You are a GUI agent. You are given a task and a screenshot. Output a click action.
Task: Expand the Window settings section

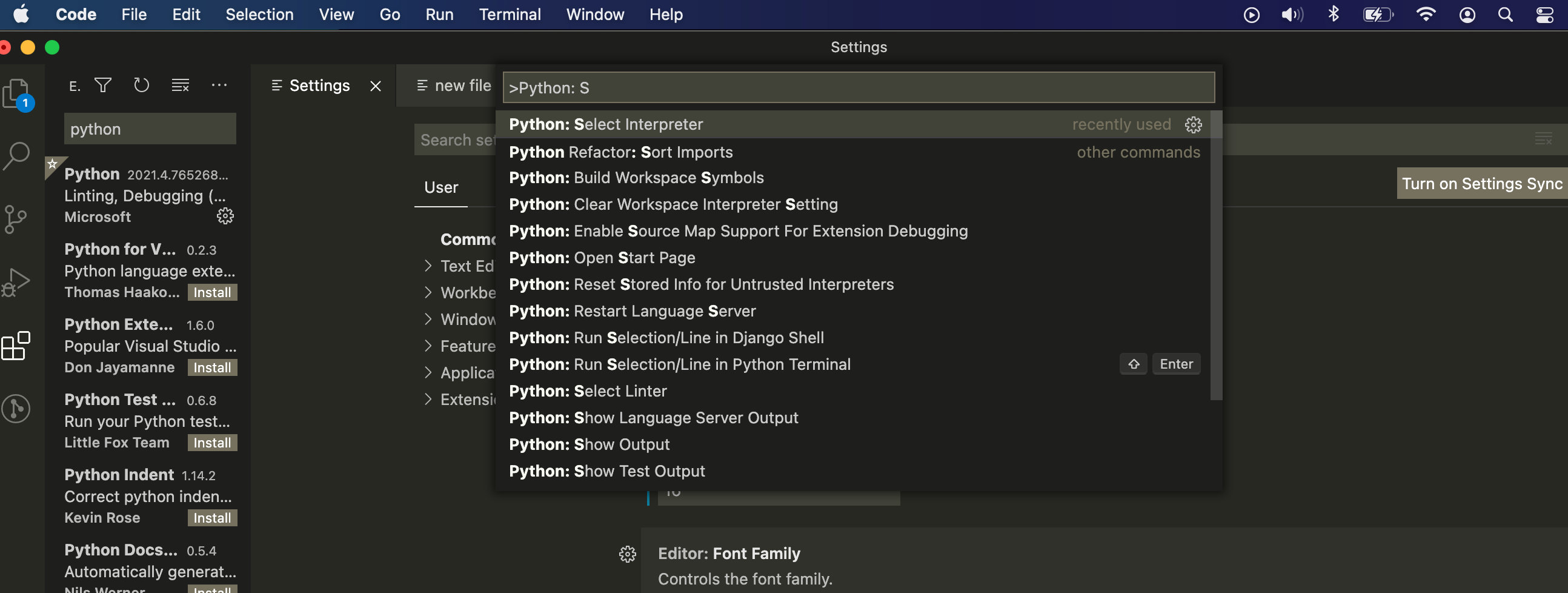tap(428, 320)
